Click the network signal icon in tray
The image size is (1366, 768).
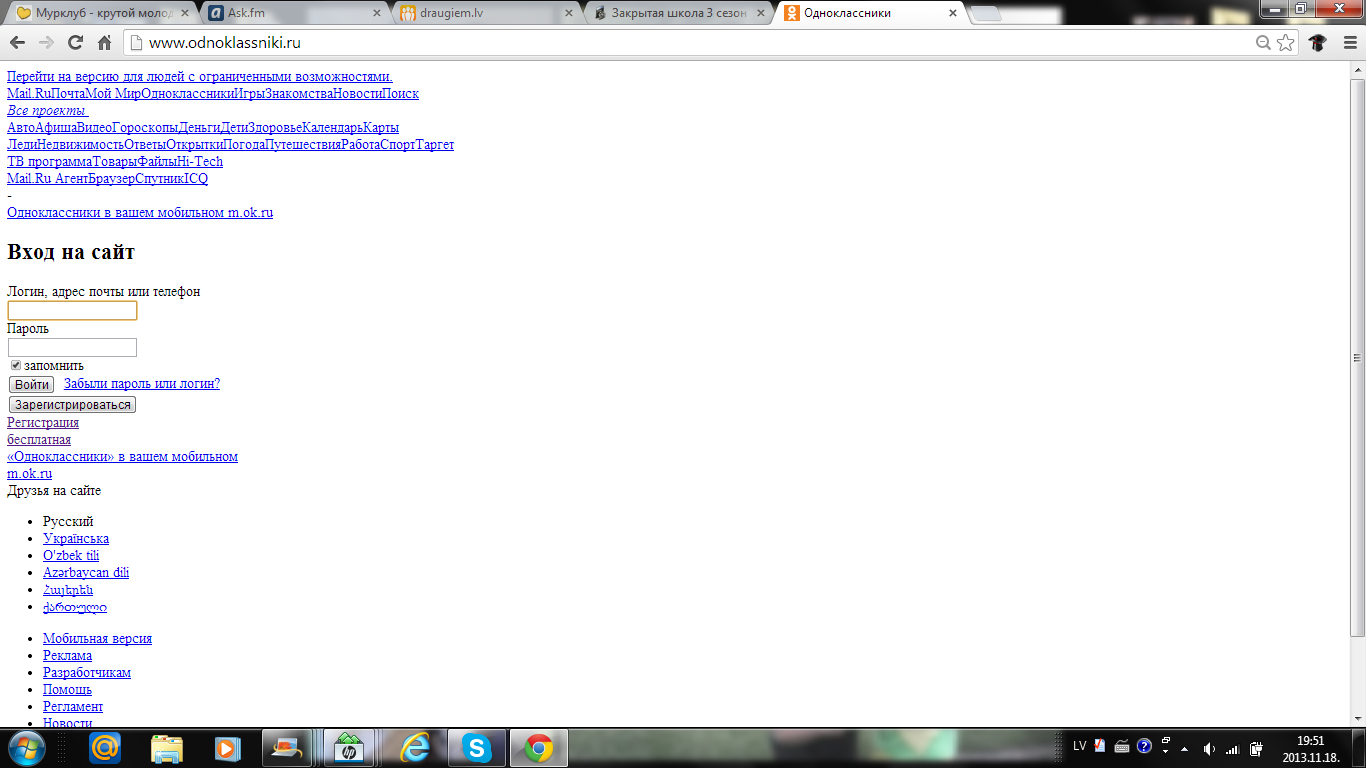click(x=1232, y=748)
